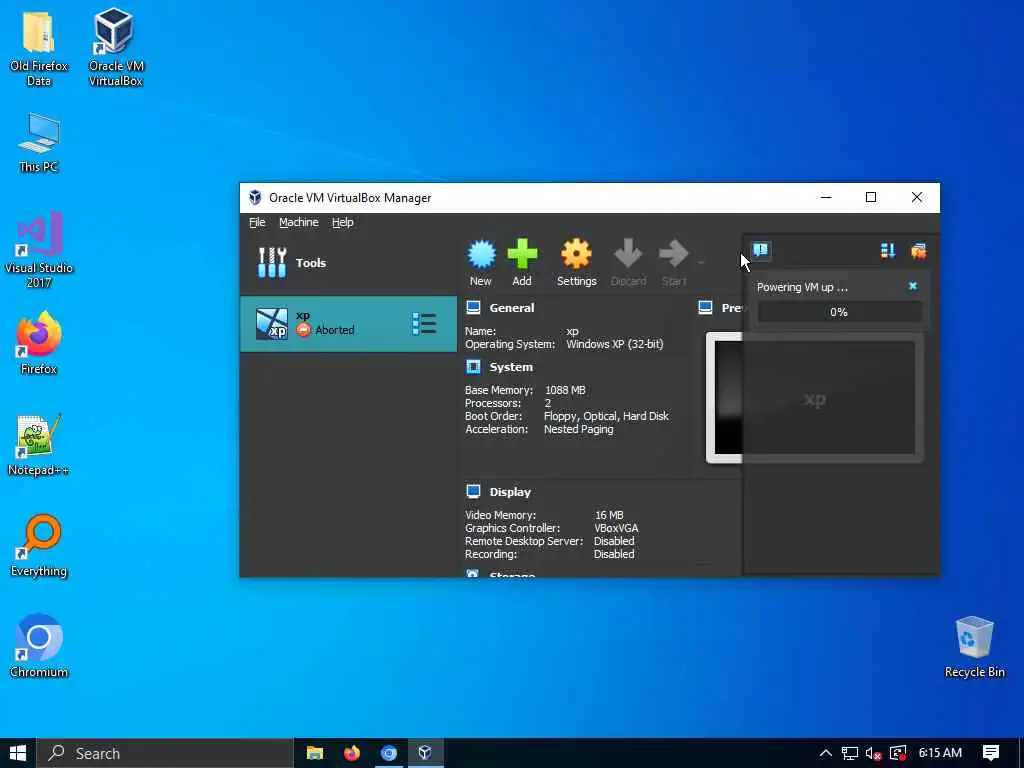Click the VBoxVGA graphics controller value
The image size is (1024, 768).
(x=616, y=528)
